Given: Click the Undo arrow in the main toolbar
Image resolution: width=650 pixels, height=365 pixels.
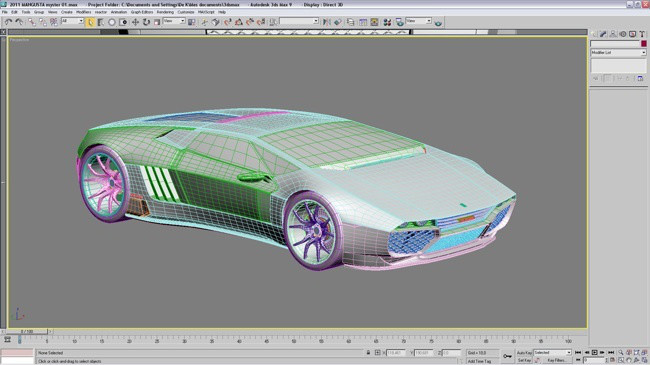Looking at the screenshot, I should click(x=8, y=22).
